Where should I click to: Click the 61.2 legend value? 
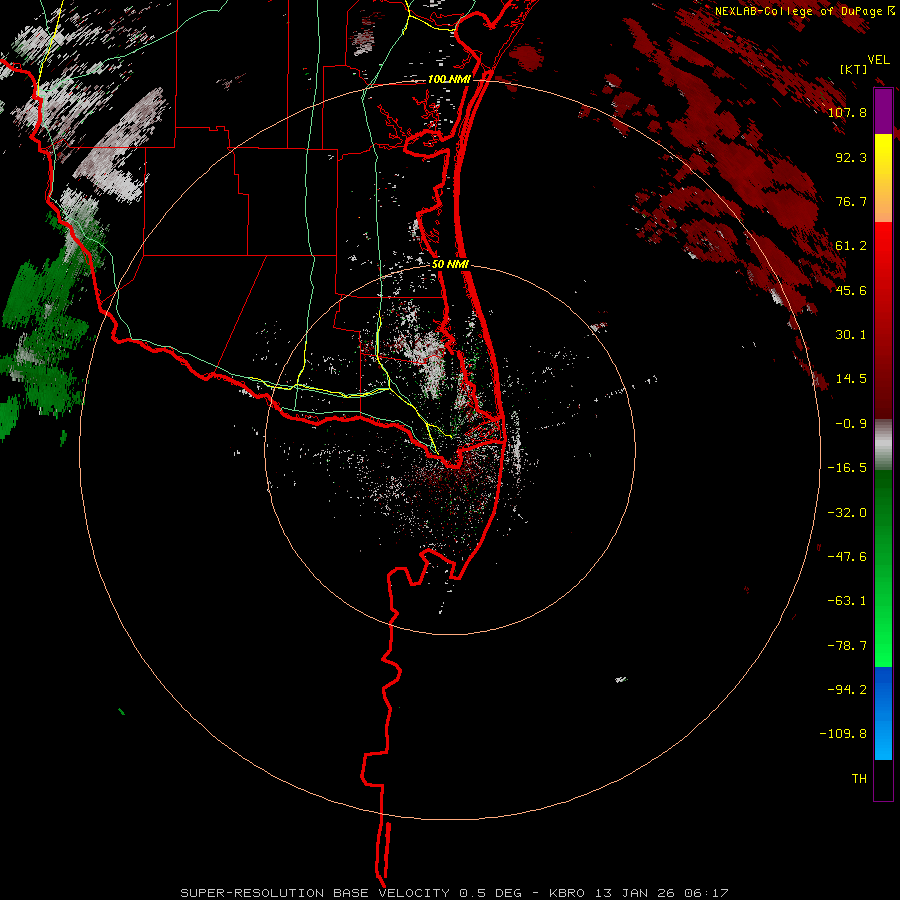coord(851,246)
